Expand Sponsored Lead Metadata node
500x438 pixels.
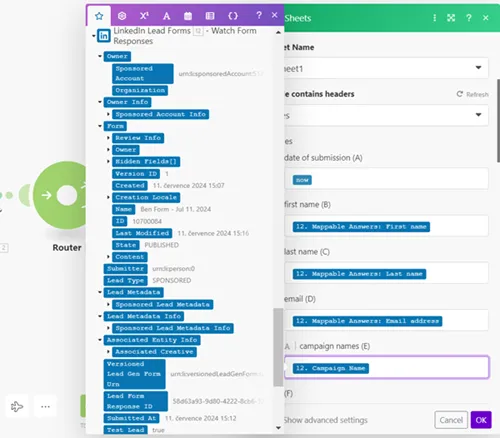(108, 304)
